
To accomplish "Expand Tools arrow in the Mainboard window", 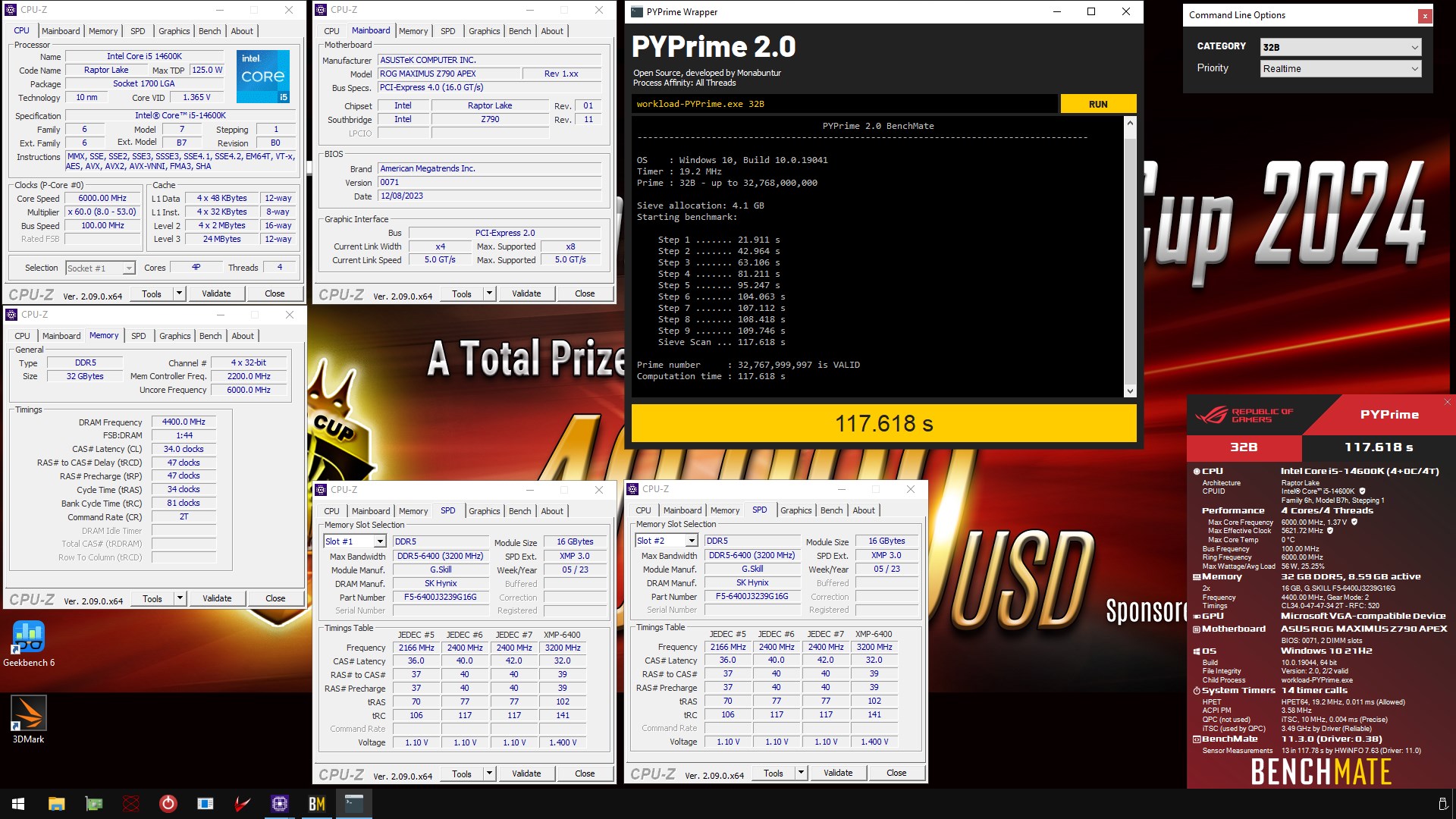I will pos(490,293).
